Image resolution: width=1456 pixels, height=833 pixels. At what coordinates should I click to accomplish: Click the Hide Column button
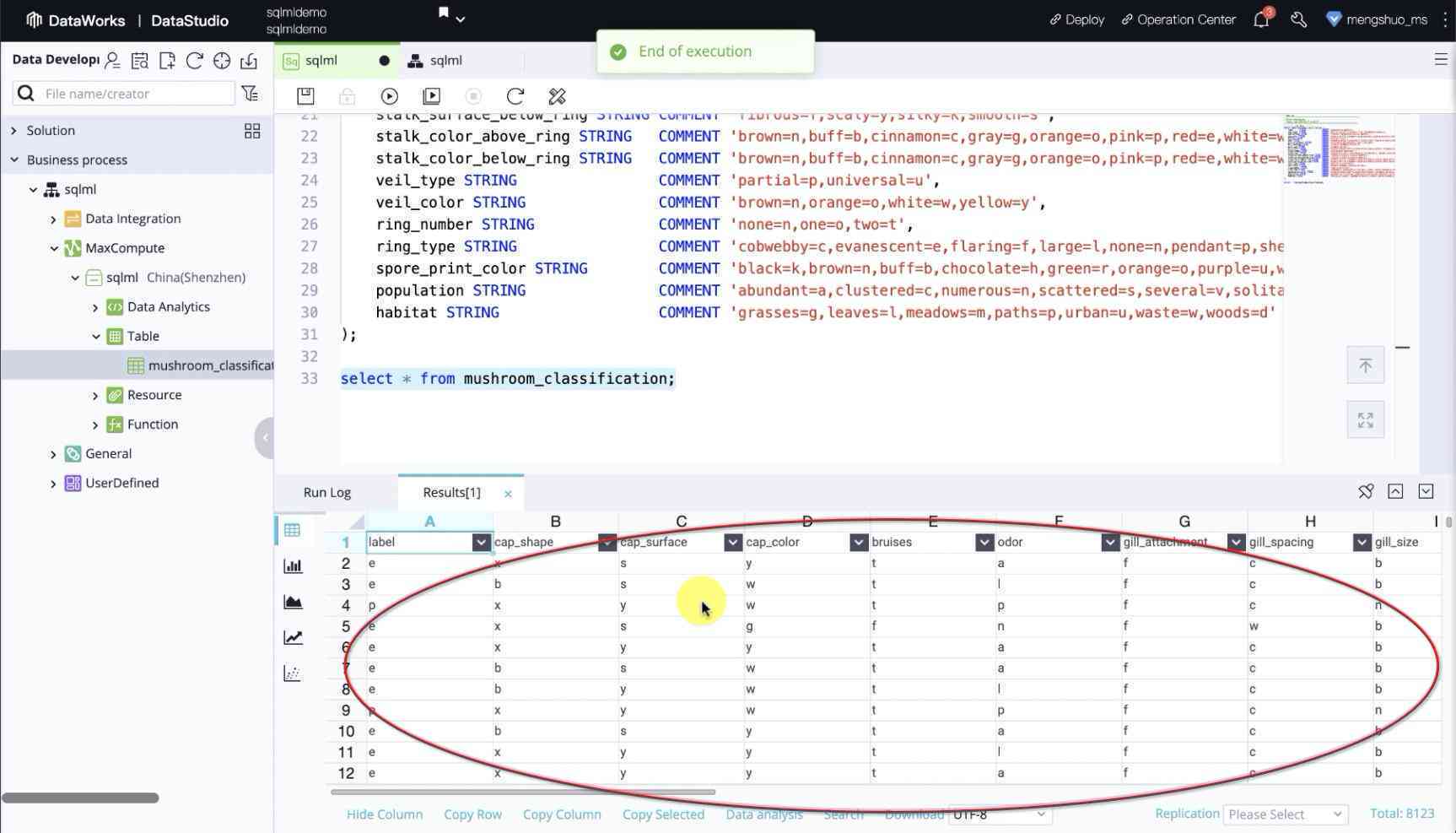click(384, 814)
